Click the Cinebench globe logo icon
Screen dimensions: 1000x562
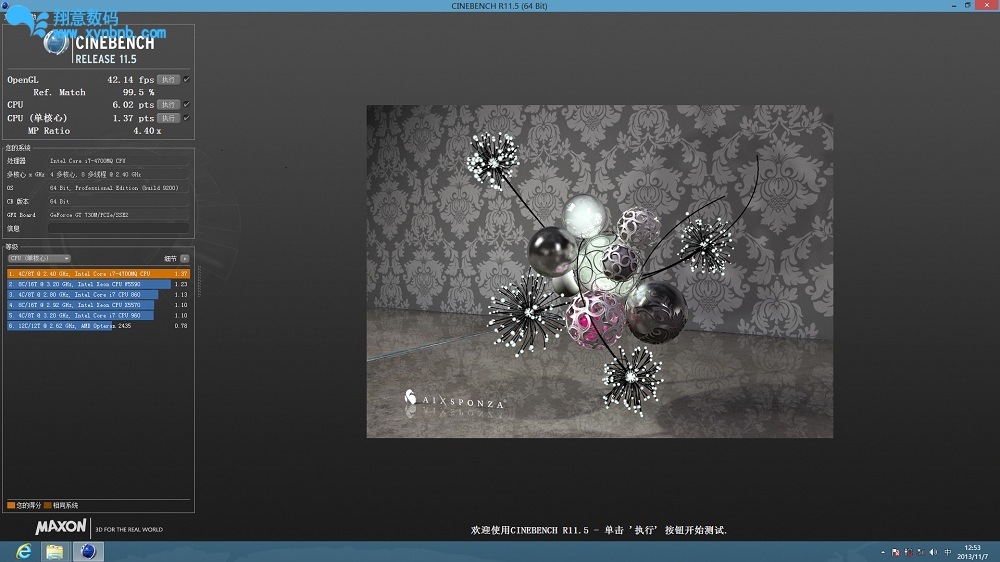coord(55,43)
